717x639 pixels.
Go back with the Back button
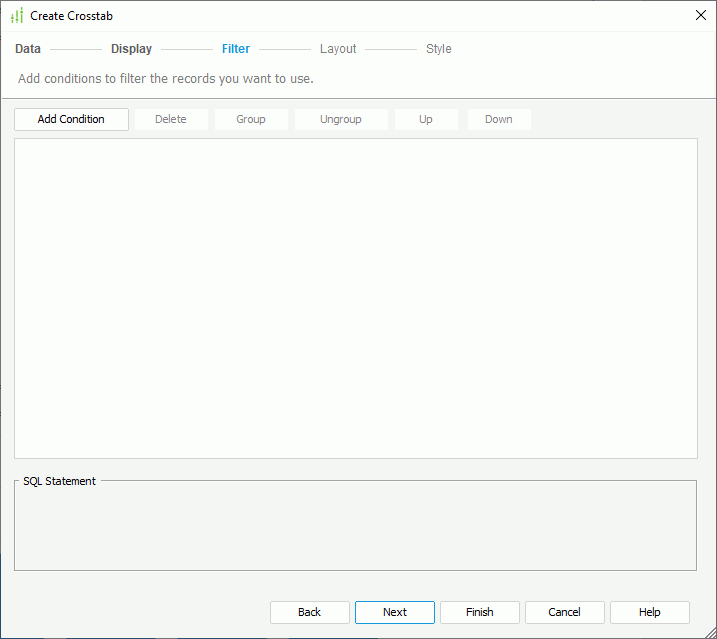click(x=310, y=612)
